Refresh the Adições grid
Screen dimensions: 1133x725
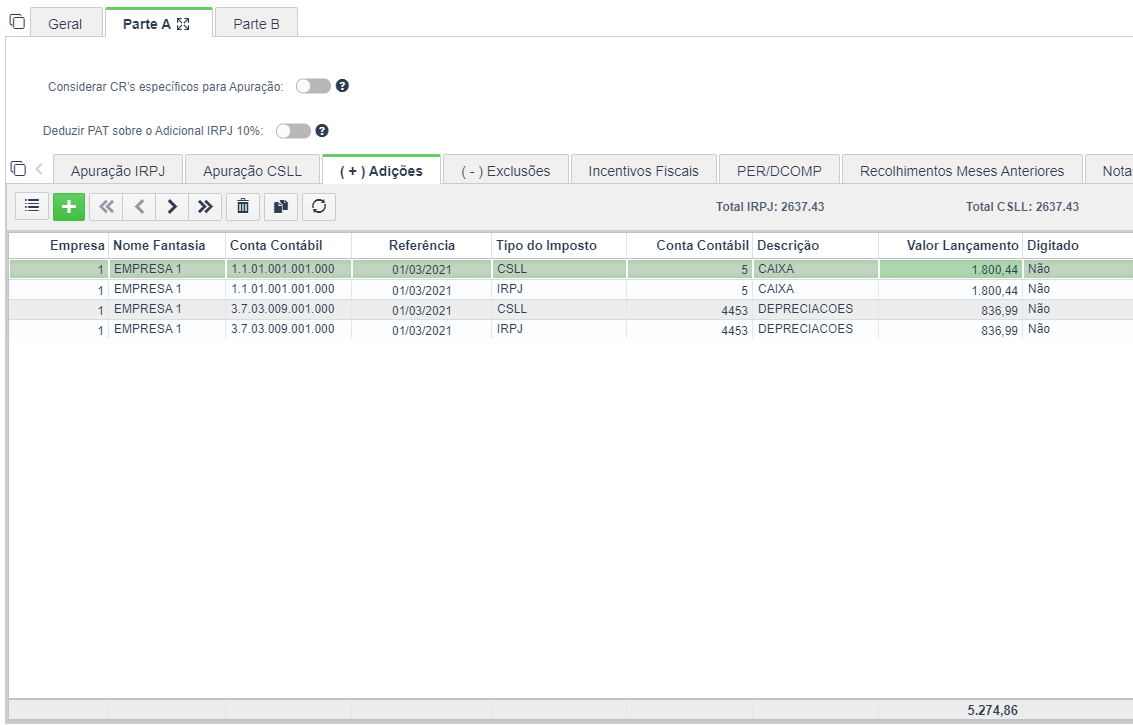319,207
